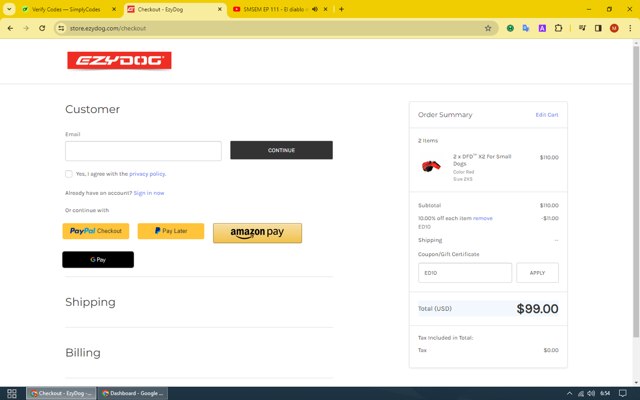Screen dimensions: 640x400
Task: Toggle the browser side panel
Action: point(598,28)
